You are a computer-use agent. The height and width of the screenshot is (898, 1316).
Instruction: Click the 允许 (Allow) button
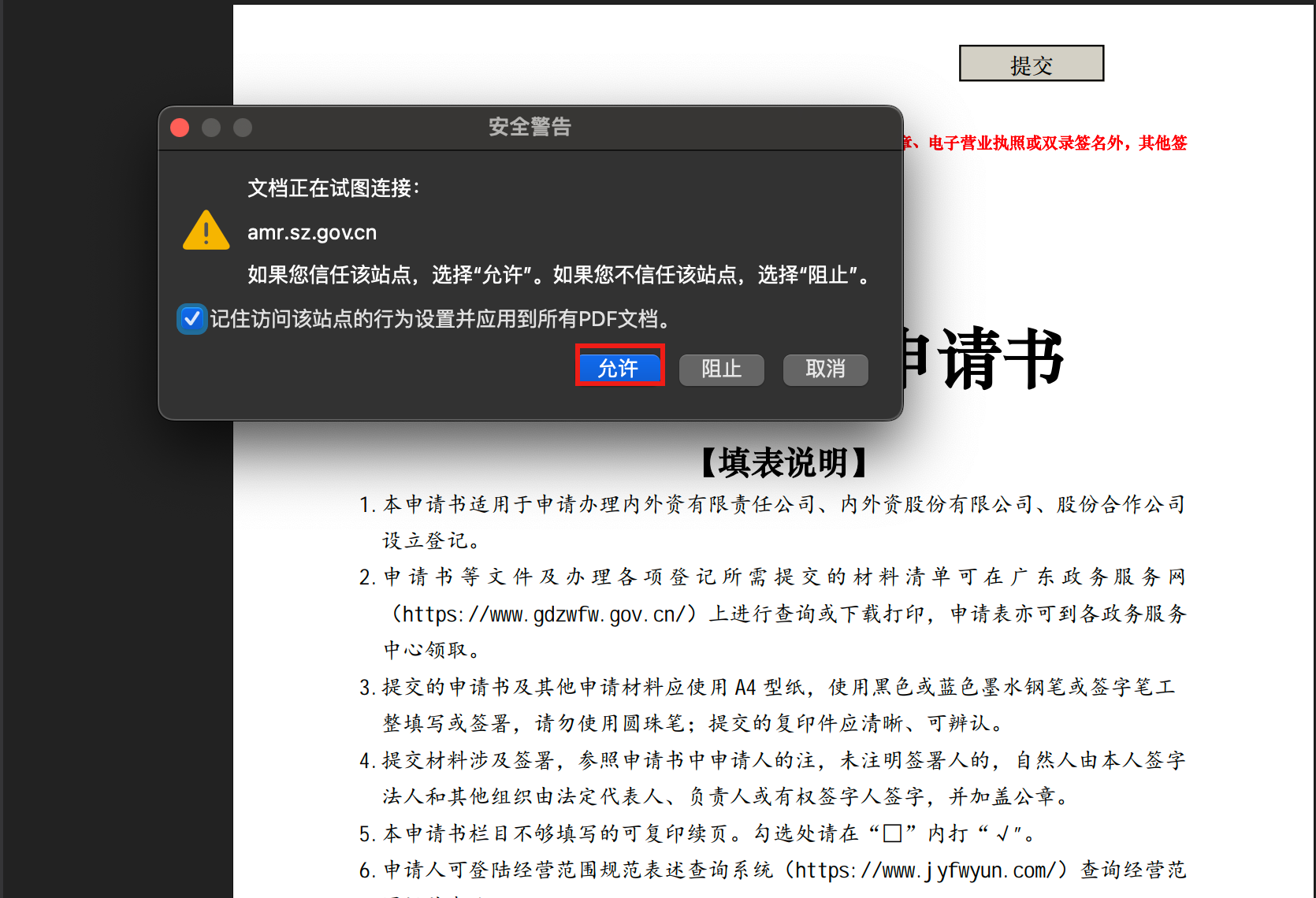619,369
